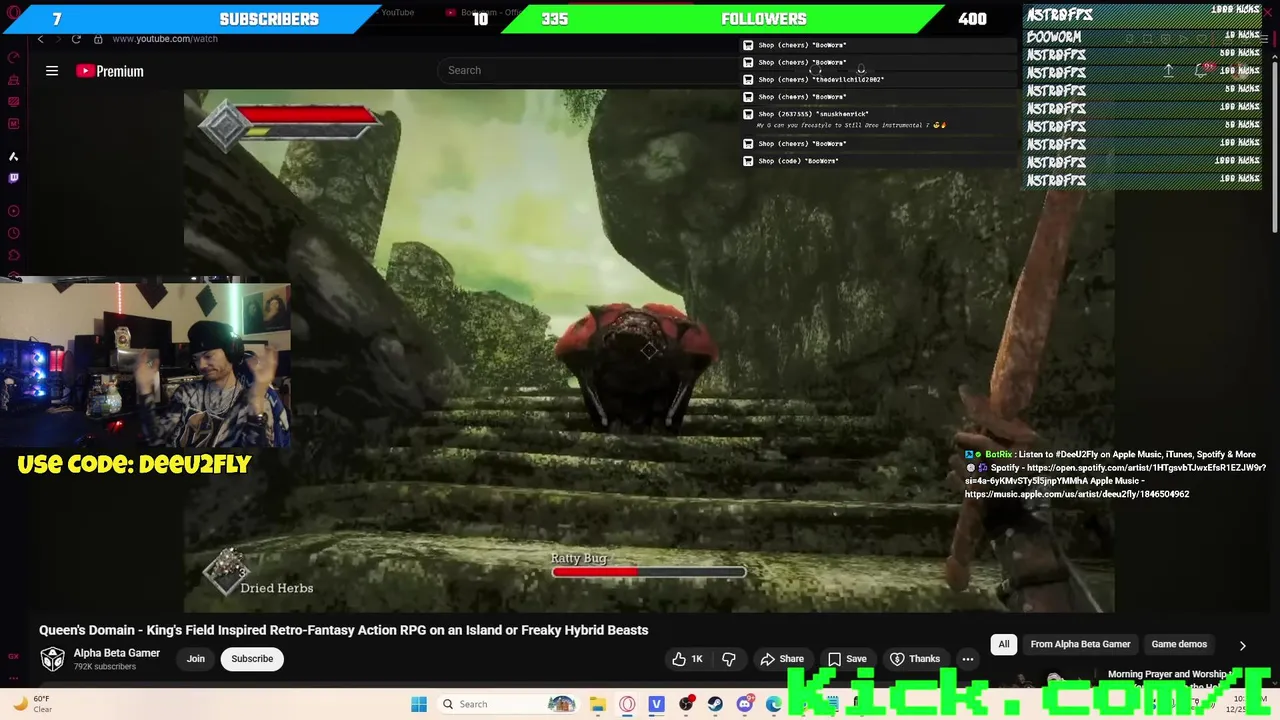Open the player icon in the Opera sidebar
Image resolution: width=1280 pixels, height=720 pixels.
coord(14,211)
